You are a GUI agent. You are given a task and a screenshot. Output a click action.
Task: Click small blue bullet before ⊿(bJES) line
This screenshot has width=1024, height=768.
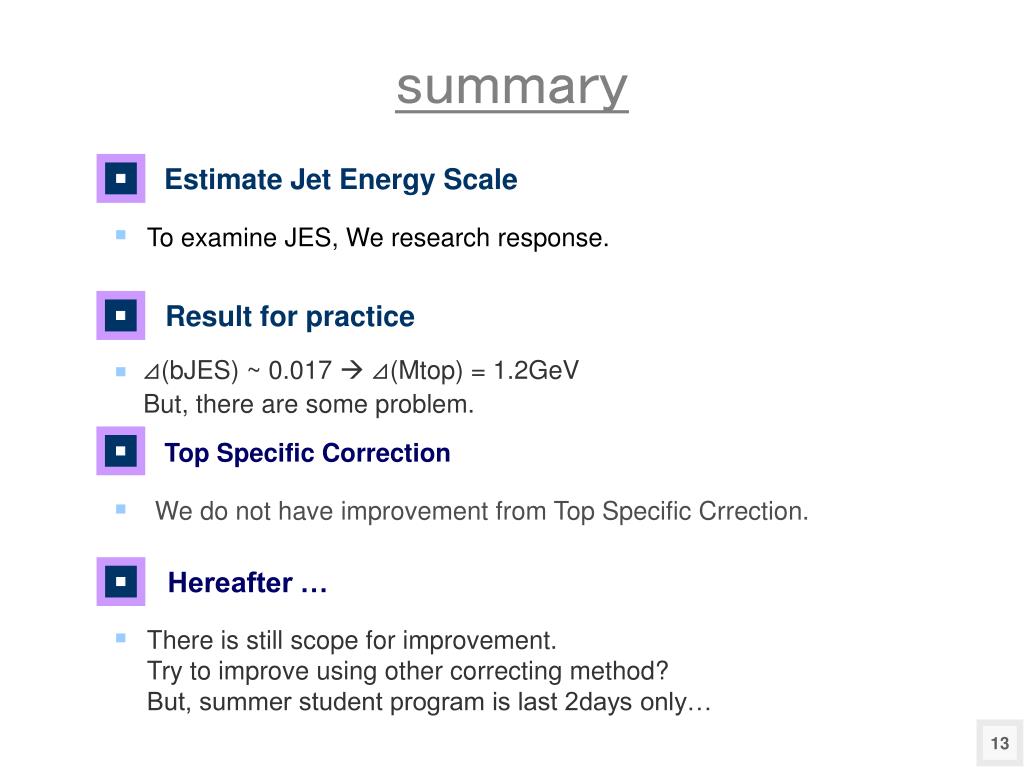(121, 372)
